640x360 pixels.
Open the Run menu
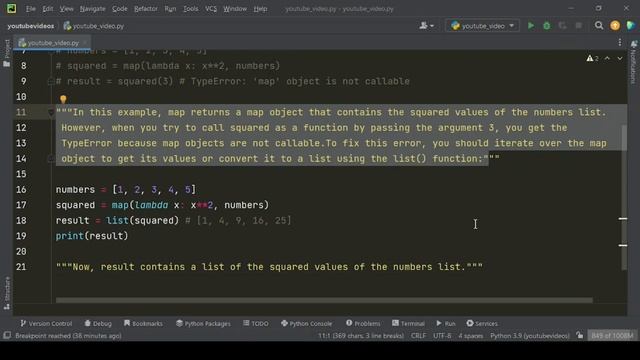pyautogui.click(x=170, y=9)
